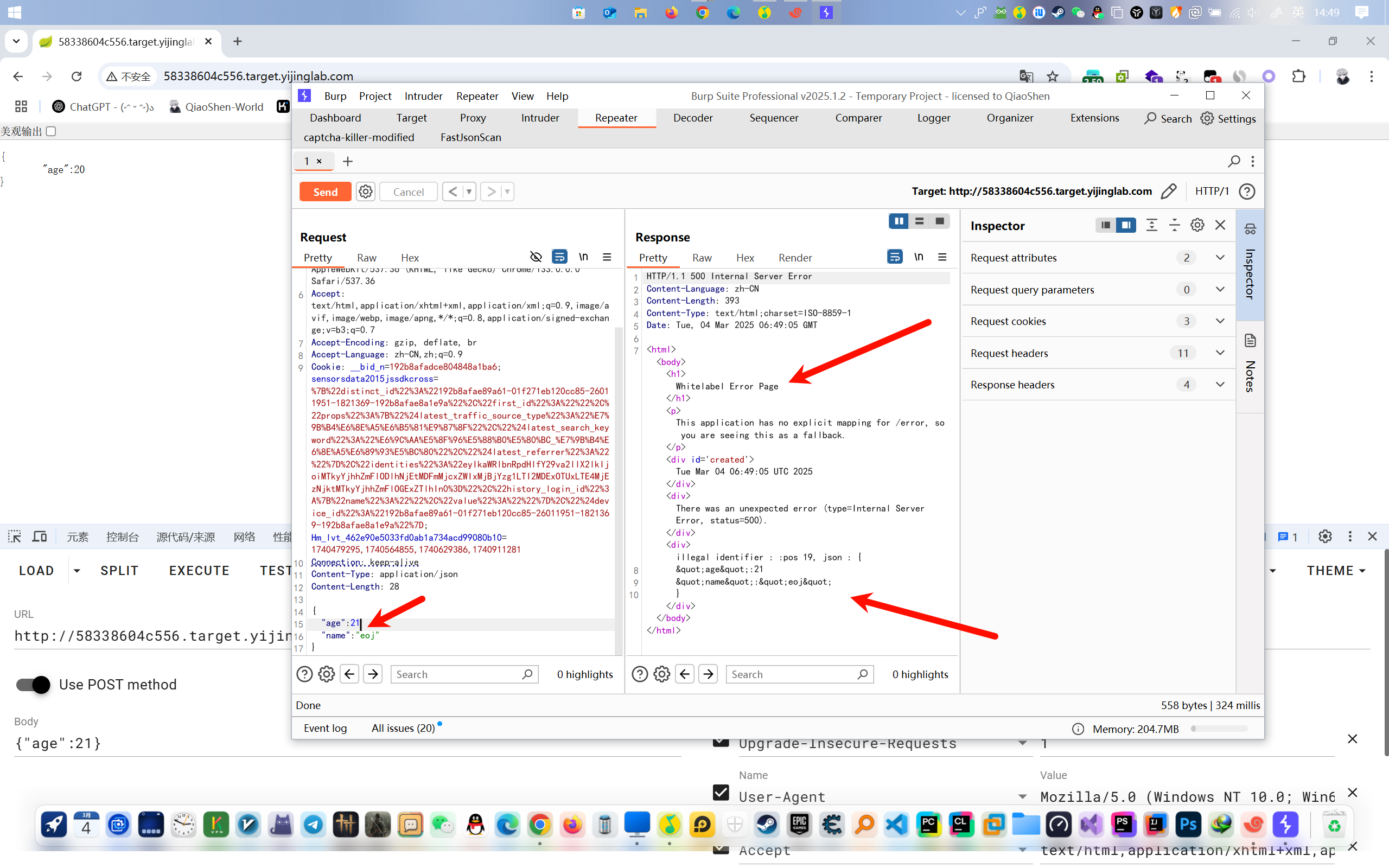Viewport: 1389px width, 868px height.
Task: Add a new Repeater tab
Action: coord(348,161)
